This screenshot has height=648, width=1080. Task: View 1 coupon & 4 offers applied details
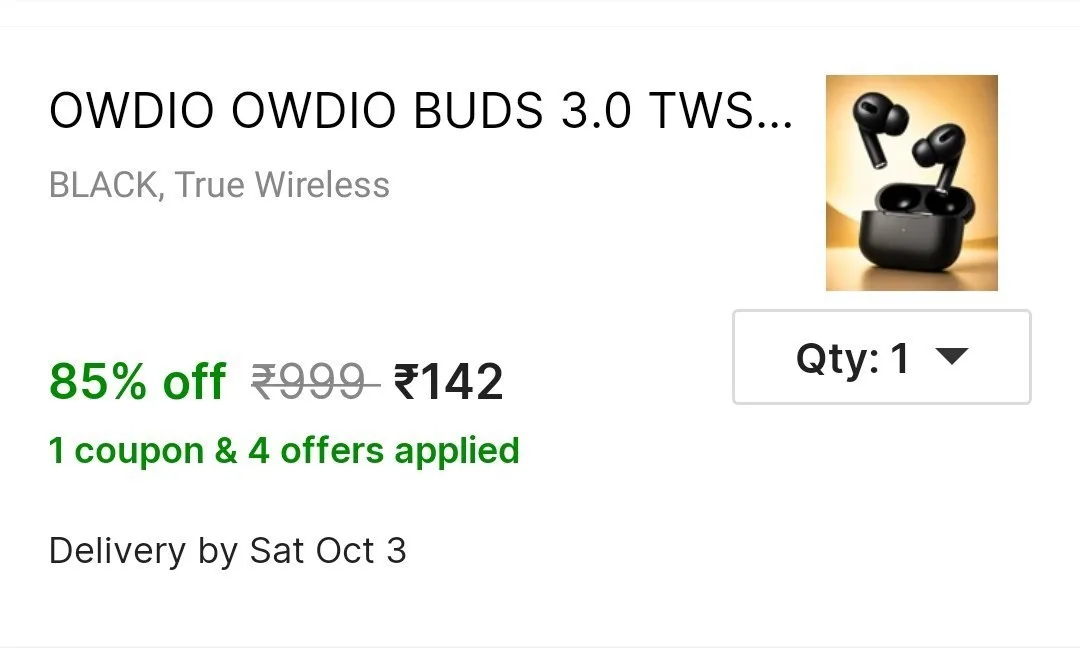coord(284,452)
